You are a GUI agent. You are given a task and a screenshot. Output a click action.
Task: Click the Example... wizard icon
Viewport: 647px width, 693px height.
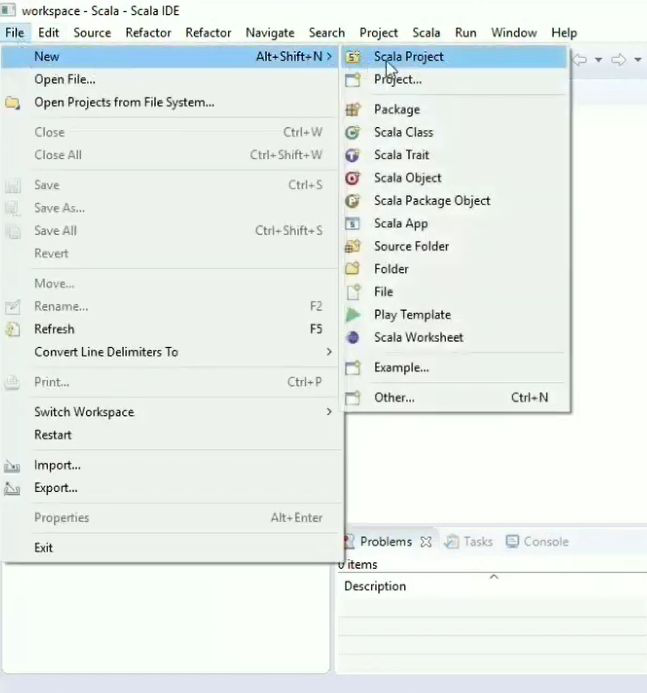pos(353,368)
